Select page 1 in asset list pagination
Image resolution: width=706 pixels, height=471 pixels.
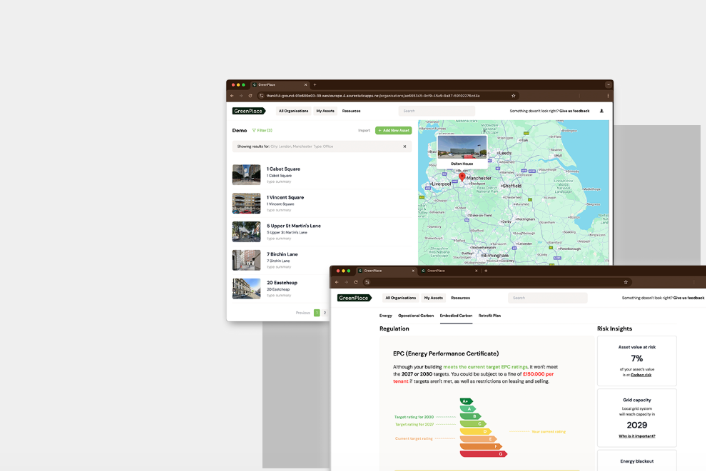(x=317, y=312)
